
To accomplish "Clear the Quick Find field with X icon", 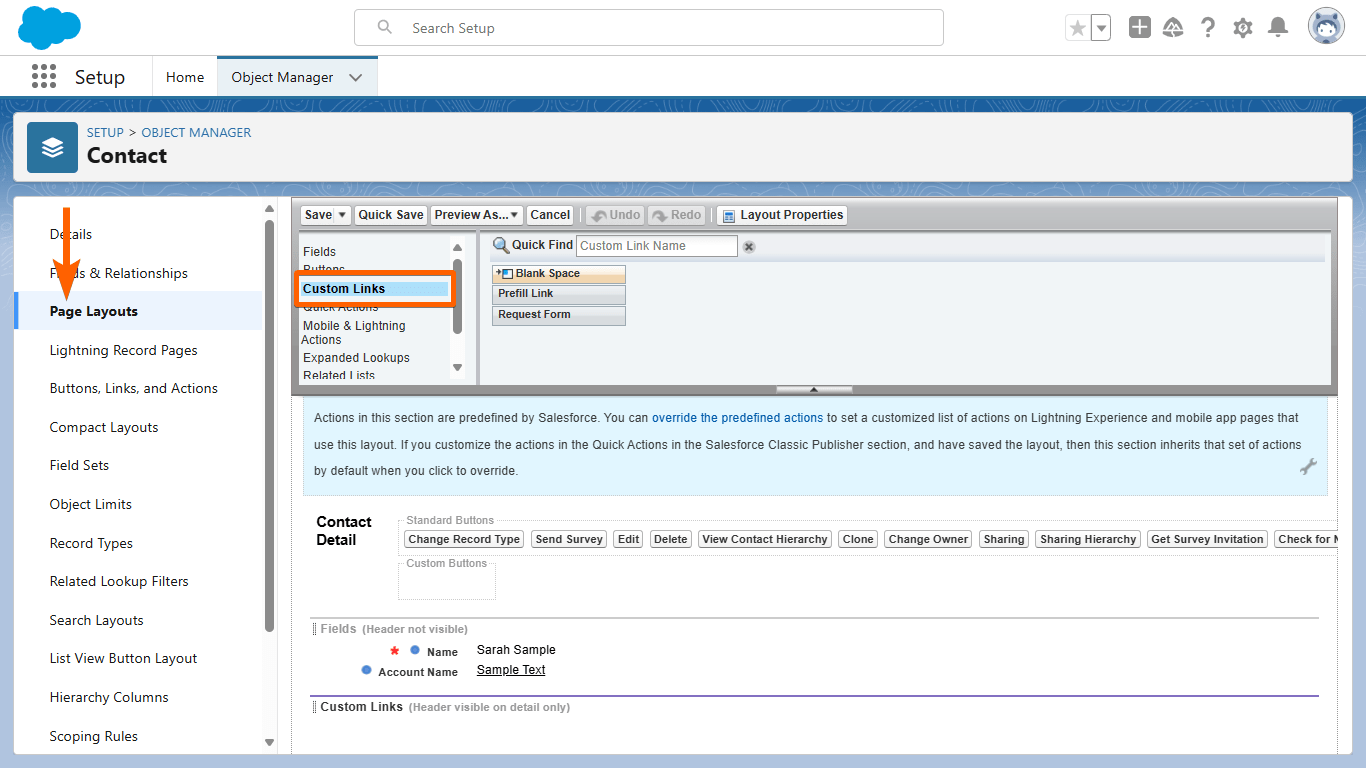I will click(749, 246).
